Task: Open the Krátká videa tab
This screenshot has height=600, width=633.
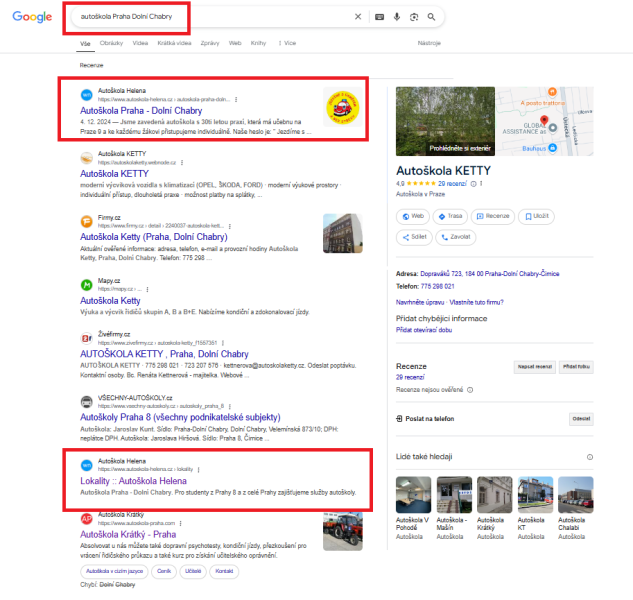Action: (174, 43)
